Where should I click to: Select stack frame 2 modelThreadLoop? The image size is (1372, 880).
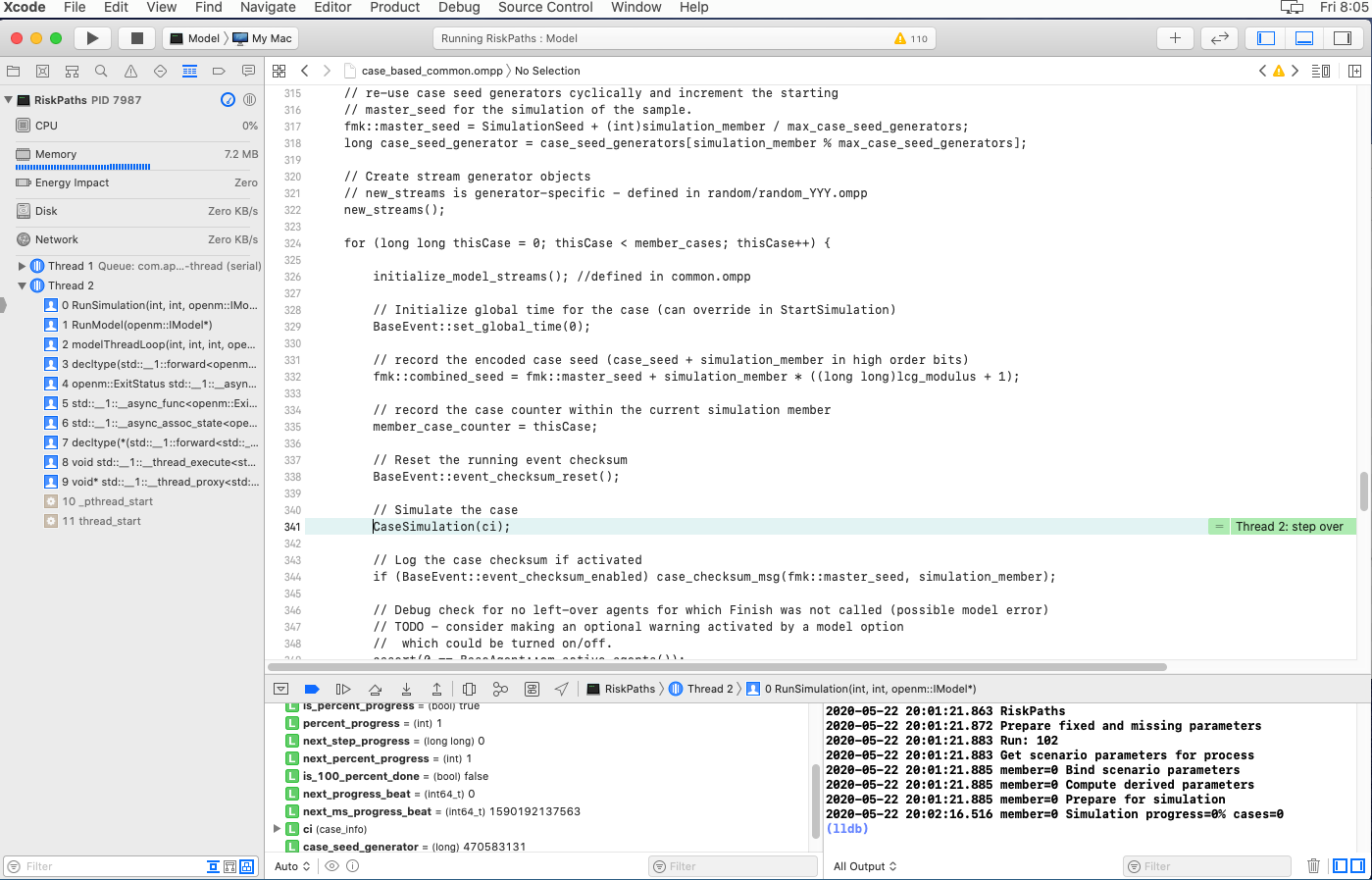[152, 344]
